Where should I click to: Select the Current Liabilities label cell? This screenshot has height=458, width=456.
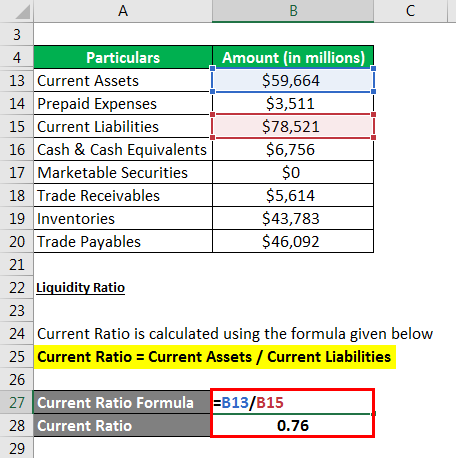click(x=123, y=126)
